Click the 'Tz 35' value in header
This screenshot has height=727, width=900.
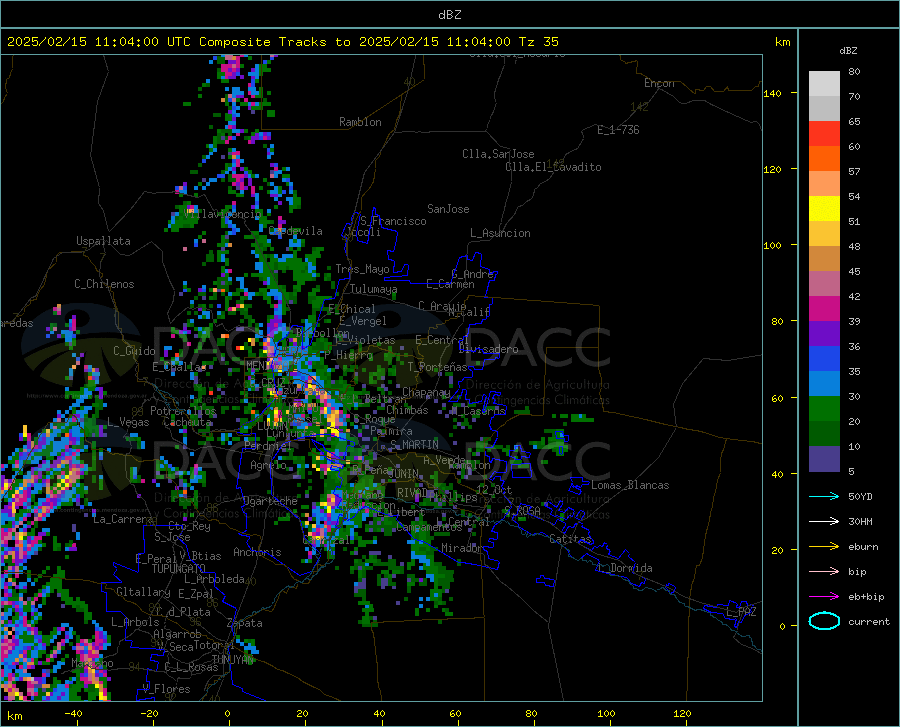click(x=538, y=42)
